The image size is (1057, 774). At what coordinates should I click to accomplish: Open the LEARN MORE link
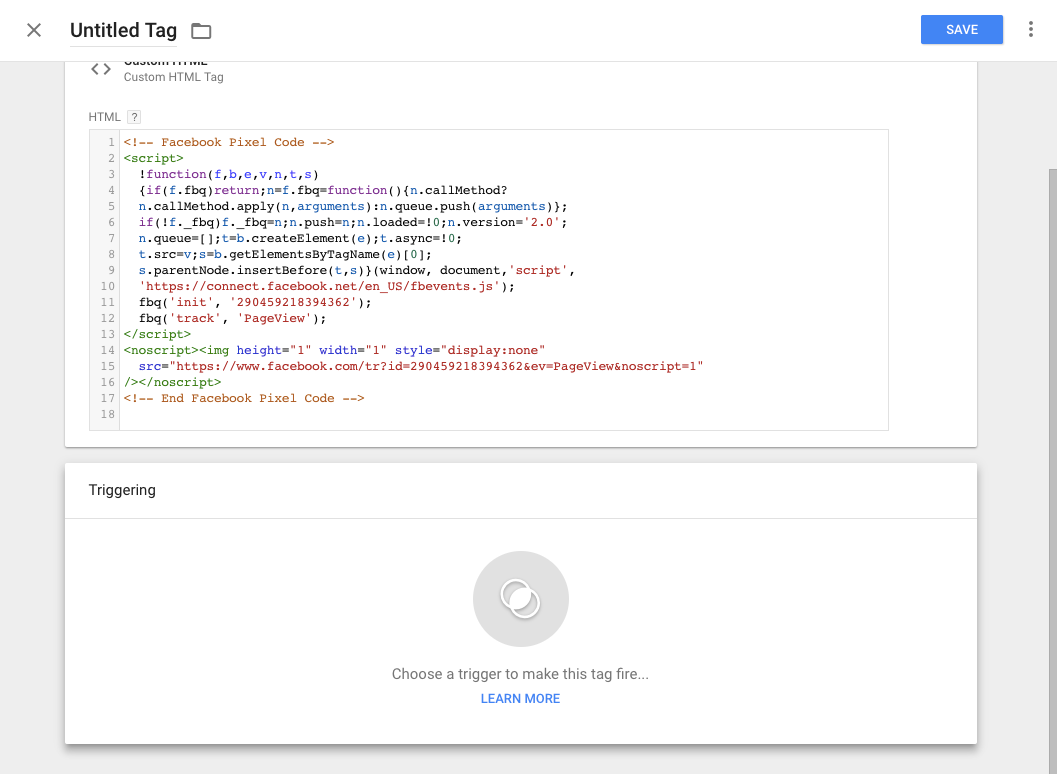coord(520,699)
